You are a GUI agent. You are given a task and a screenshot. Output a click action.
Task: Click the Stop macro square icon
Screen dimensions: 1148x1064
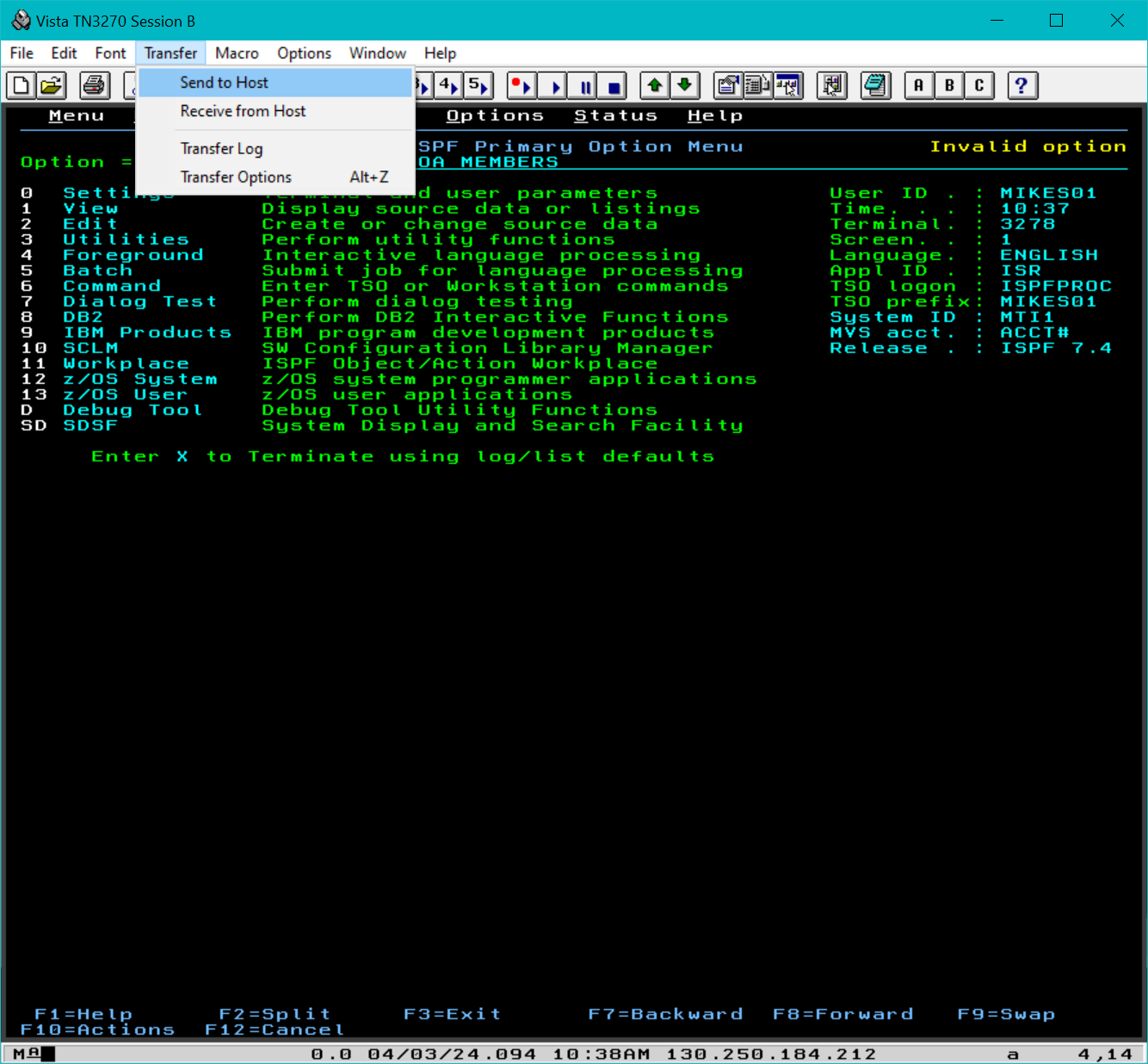click(614, 86)
